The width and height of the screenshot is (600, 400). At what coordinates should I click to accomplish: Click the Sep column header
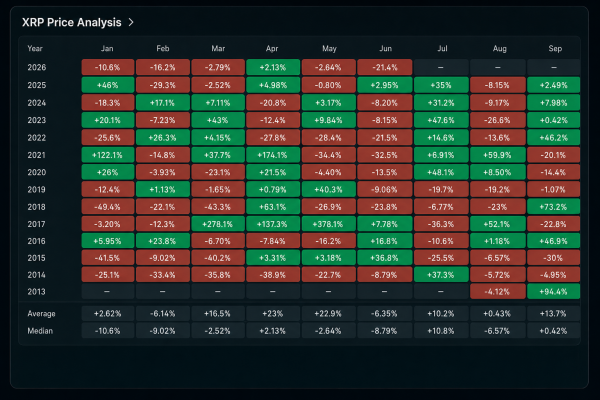coord(555,49)
